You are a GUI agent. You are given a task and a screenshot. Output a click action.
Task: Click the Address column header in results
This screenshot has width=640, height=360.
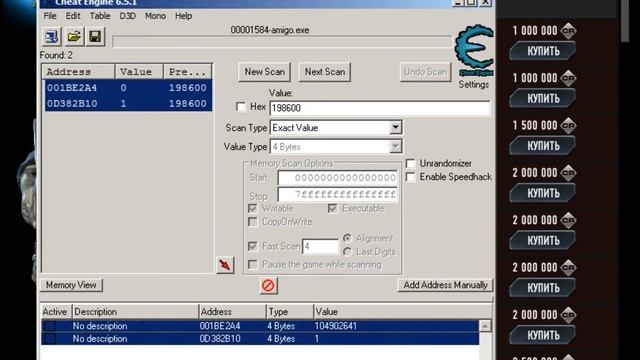[x=79, y=72]
